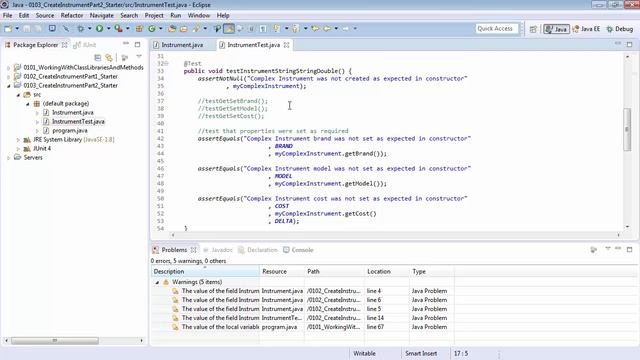
Task: Open the Debug button dropdown arrow
Action: click(x=89, y=29)
